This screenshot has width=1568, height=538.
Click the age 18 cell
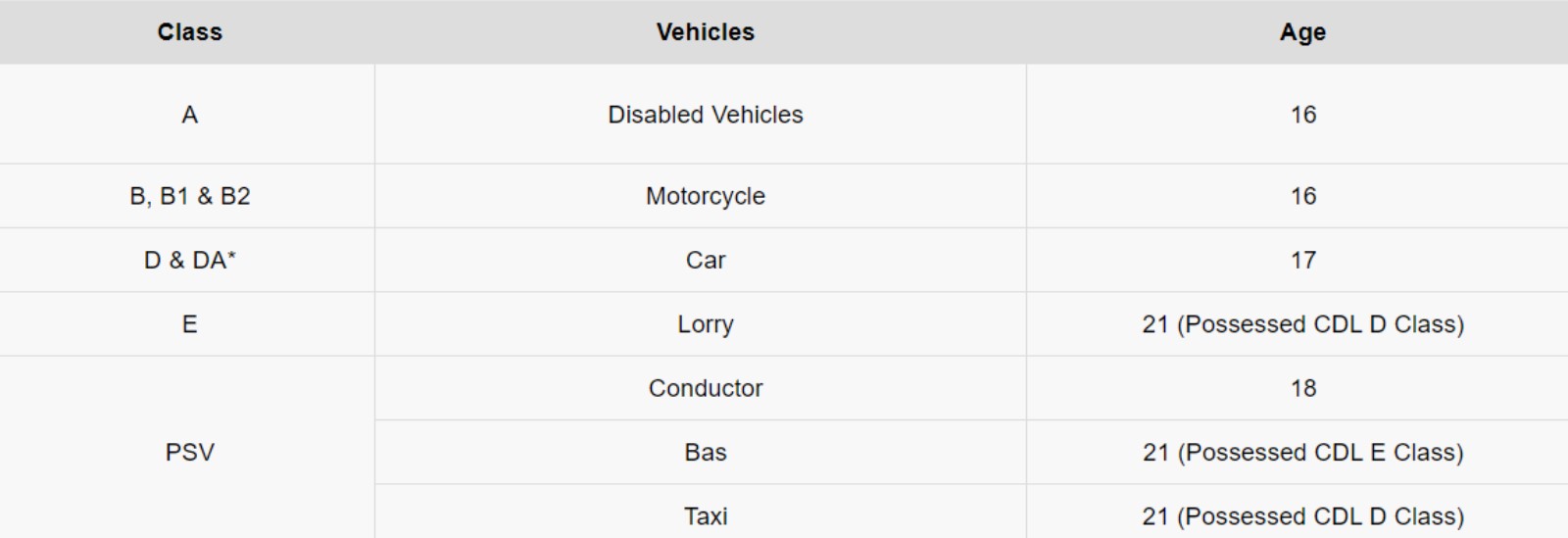click(1302, 388)
